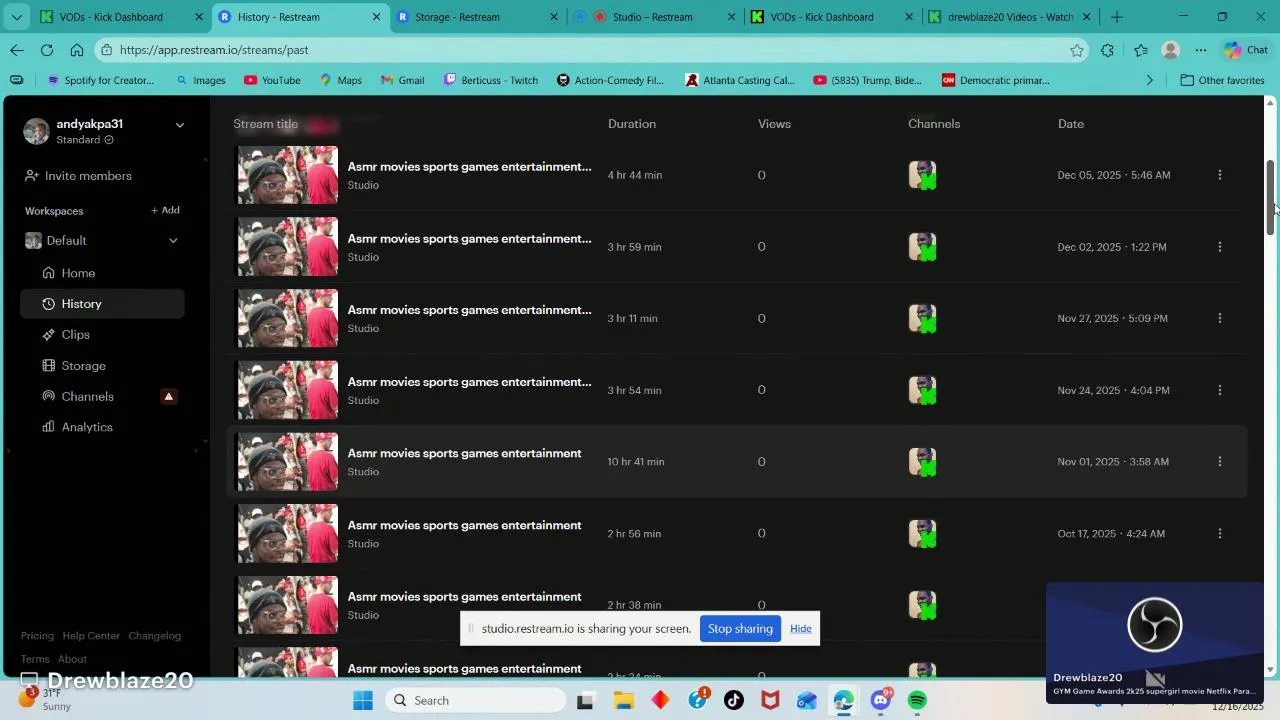Open the browser favorites icon
Viewport: 1280px width, 720px height.
1141,50
